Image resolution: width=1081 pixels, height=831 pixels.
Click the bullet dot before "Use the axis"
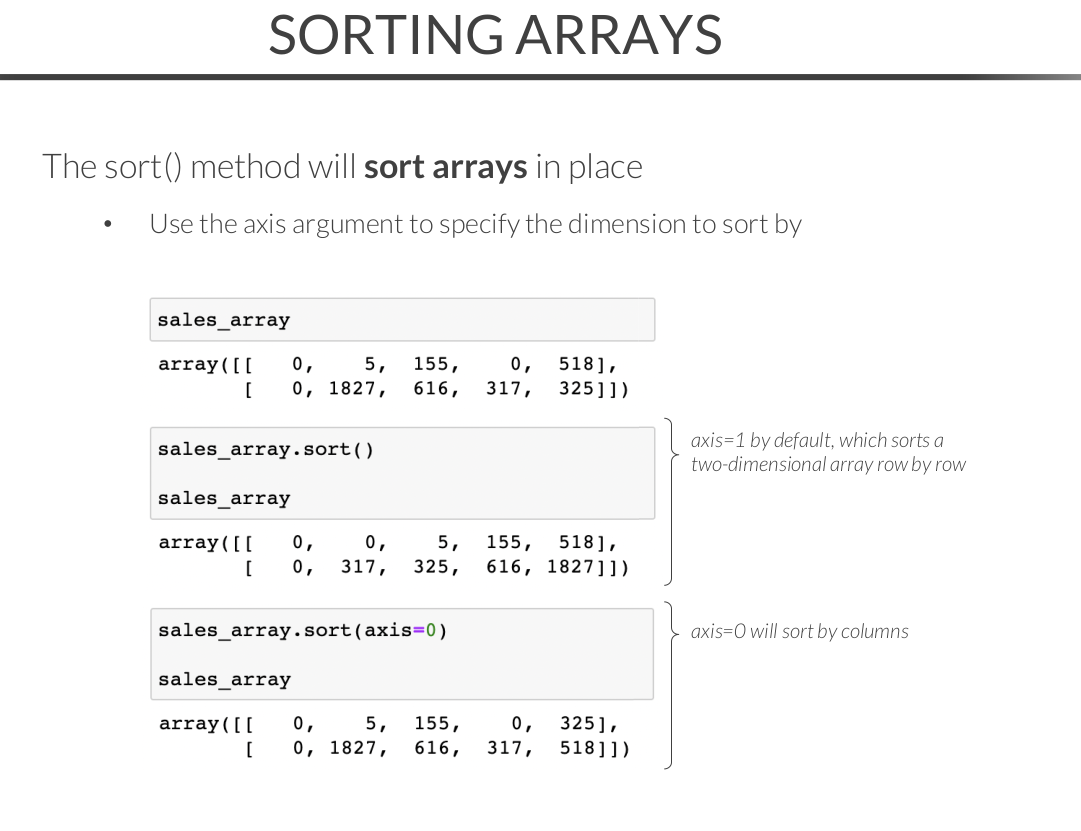[107, 225]
